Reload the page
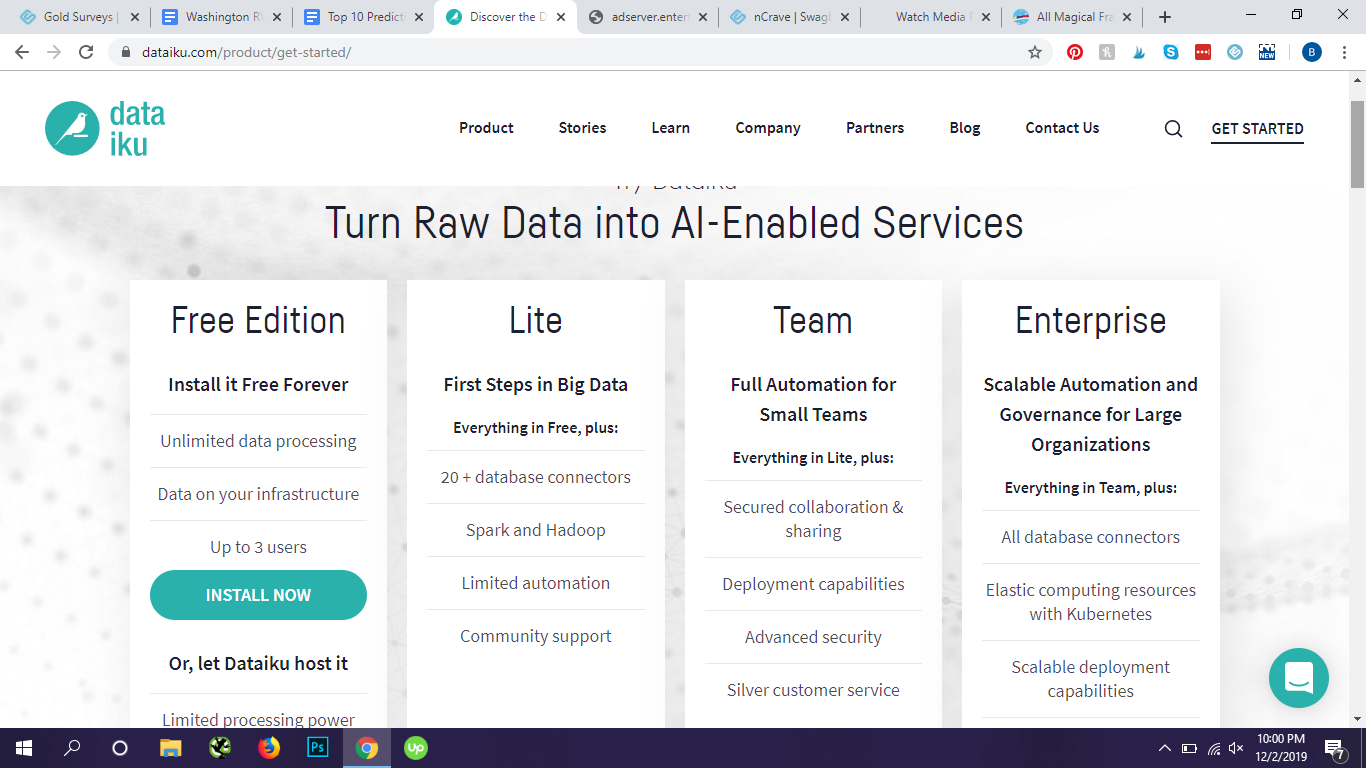 86,52
